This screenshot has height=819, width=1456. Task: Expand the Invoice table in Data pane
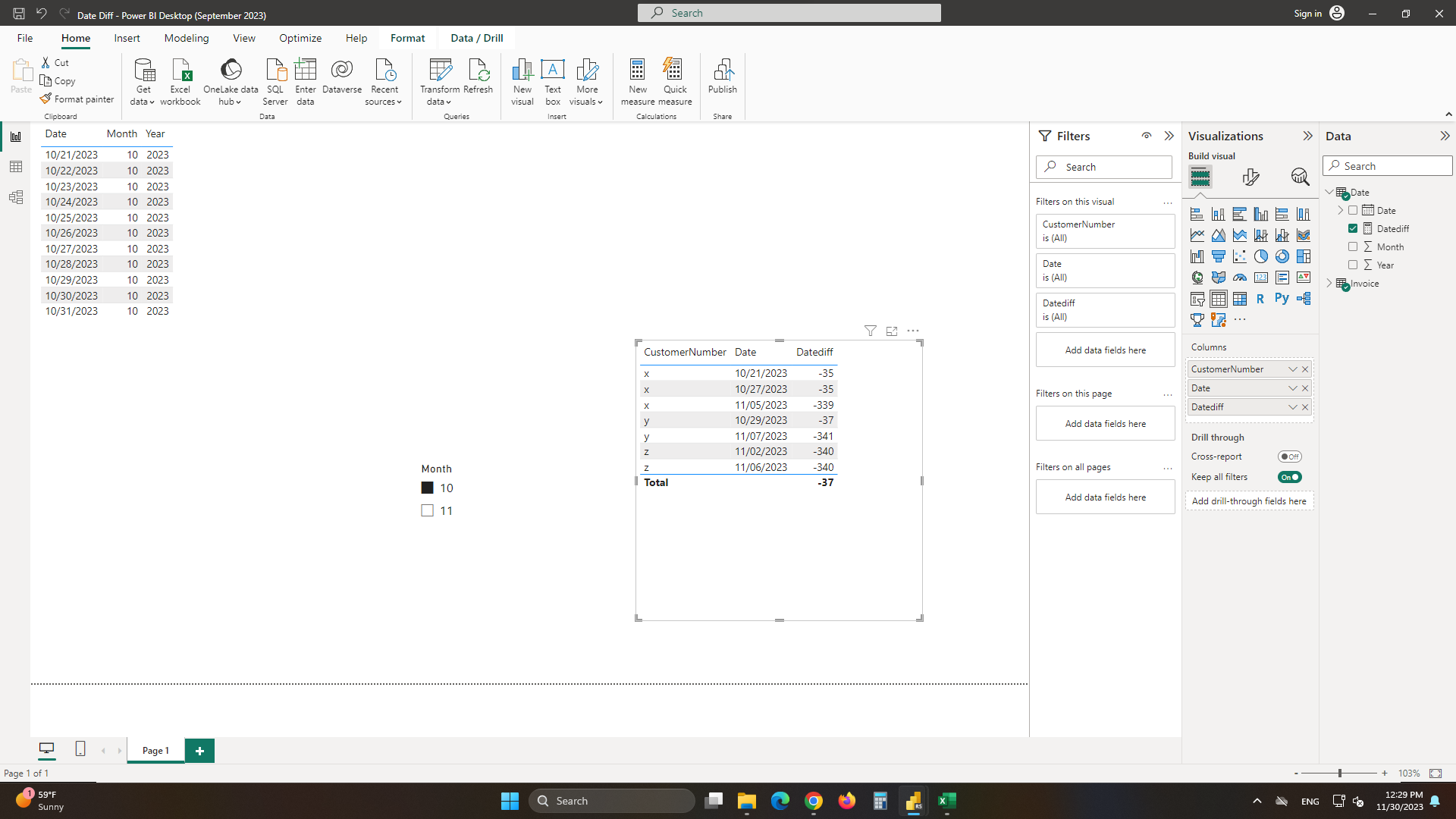pos(1329,283)
